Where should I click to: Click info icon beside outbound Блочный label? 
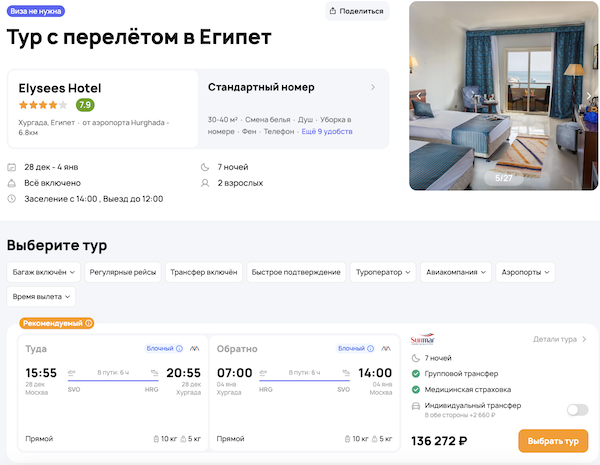179,349
